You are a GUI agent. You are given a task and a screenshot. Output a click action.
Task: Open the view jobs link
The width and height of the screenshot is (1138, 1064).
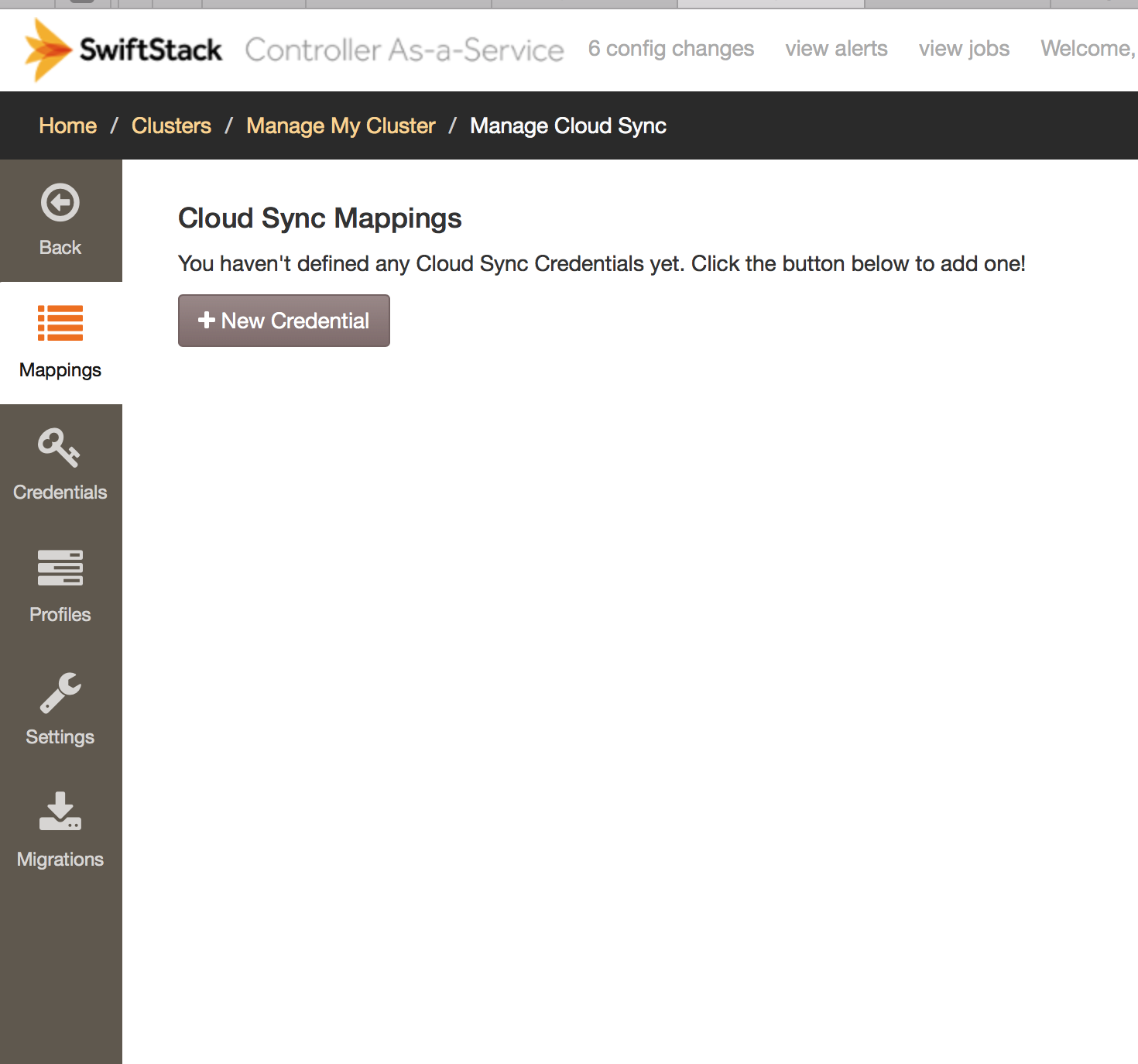coord(964,49)
